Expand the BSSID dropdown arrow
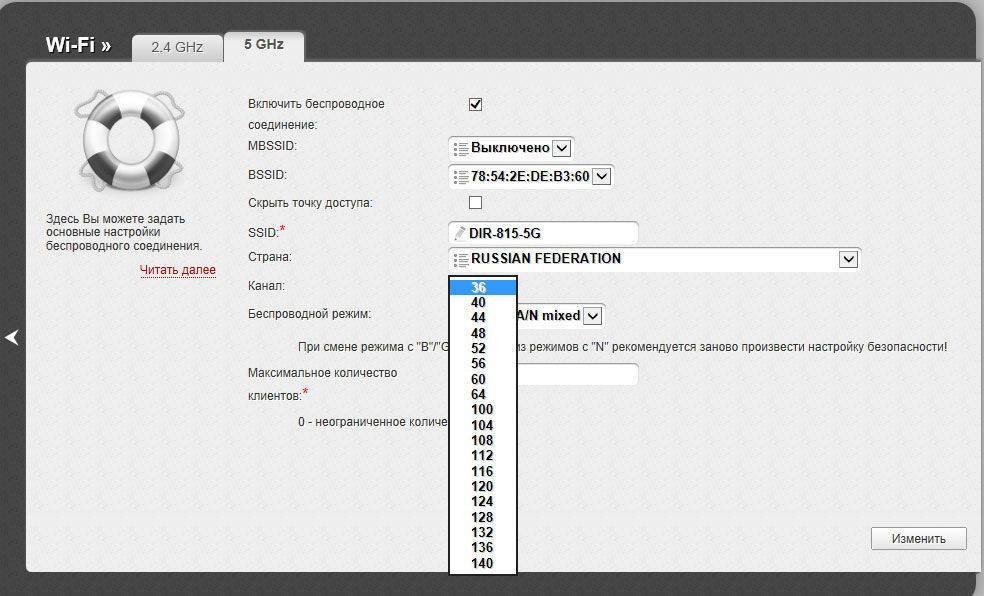This screenshot has height=596, width=984. (x=601, y=177)
